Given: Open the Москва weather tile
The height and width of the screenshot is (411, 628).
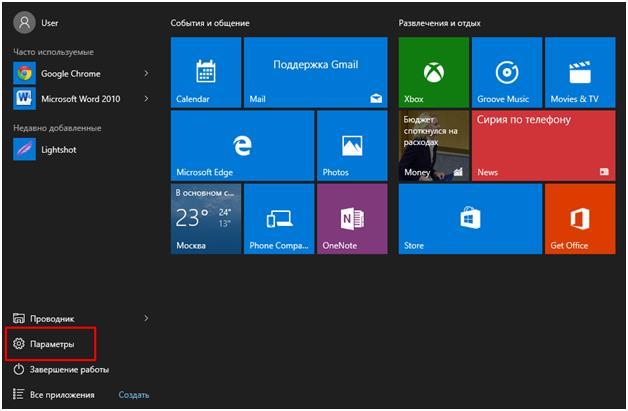Looking at the screenshot, I should pyautogui.click(x=206, y=219).
